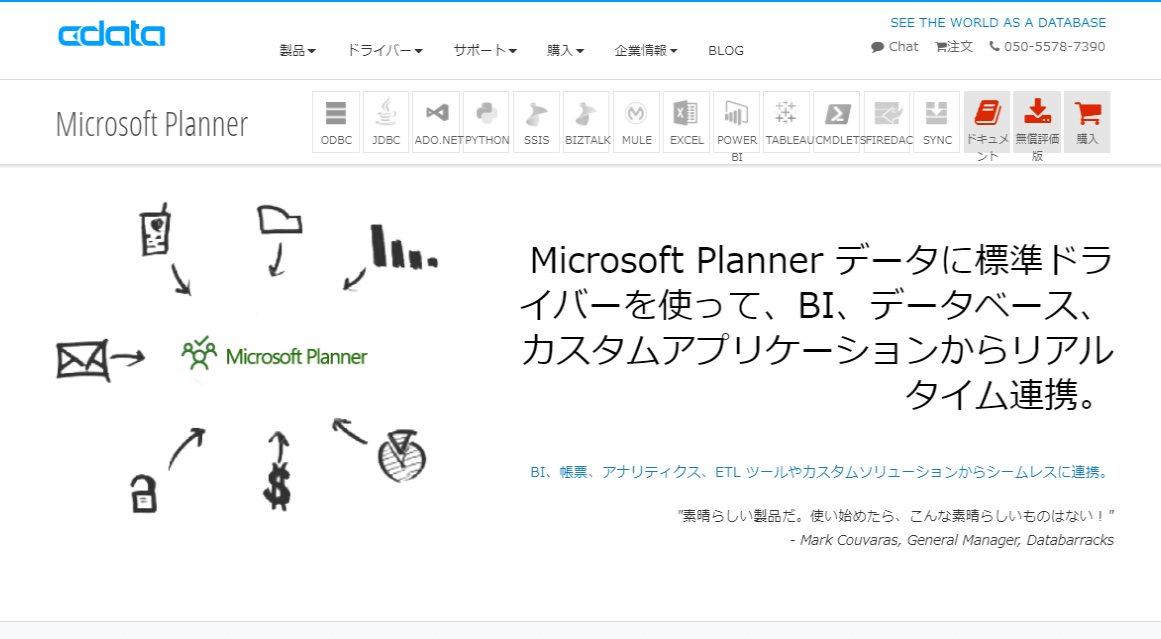The height and width of the screenshot is (639, 1161).
Task: Open the Python connector icon
Action: tap(486, 122)
